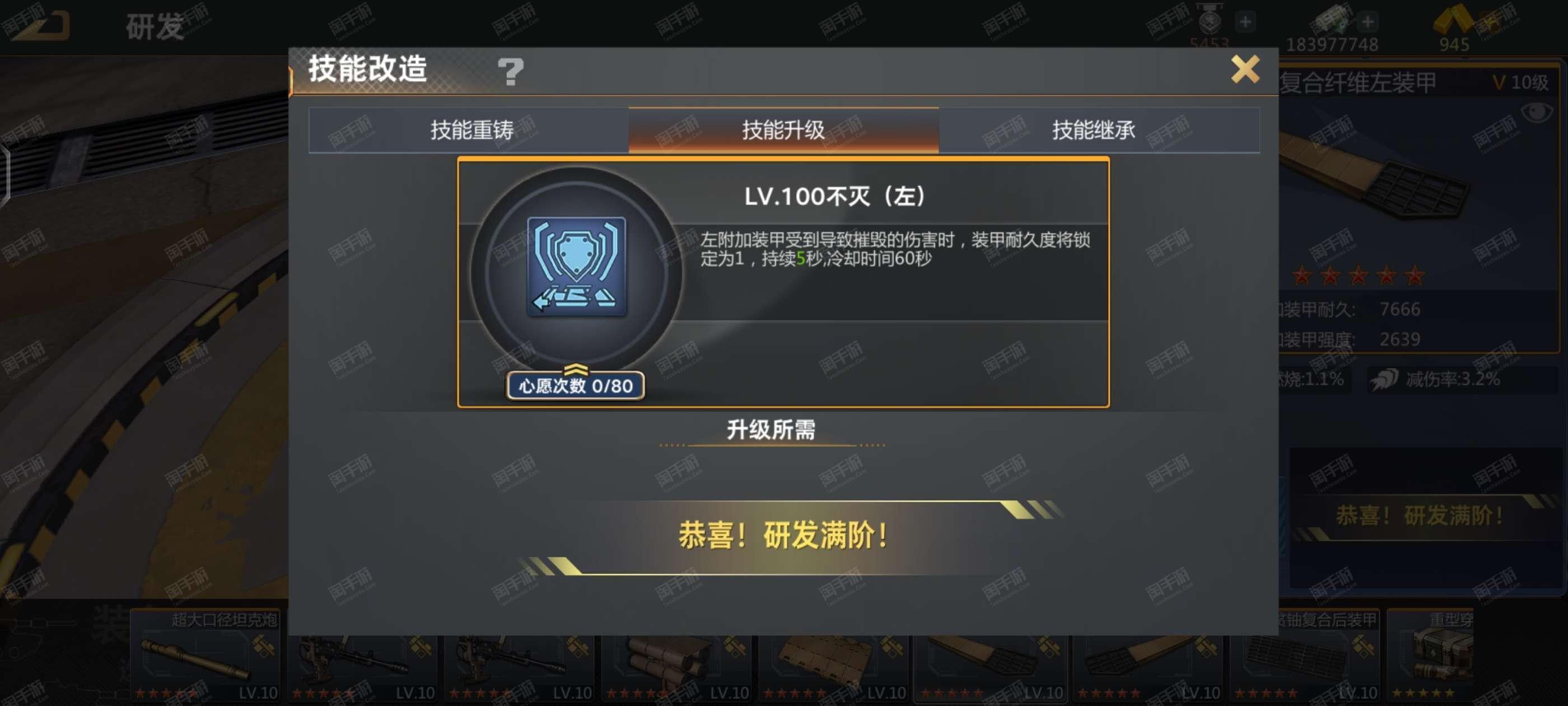Screen dimensions: 1568x706
Task: Add medal currency using the plus icon
Action: [1245, 22]
